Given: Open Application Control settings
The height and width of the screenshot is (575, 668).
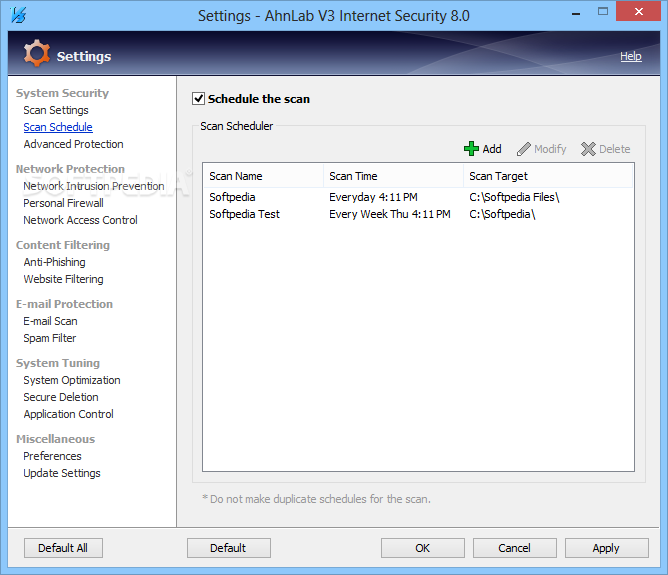Looking at the screenshot, I should pyautogui.click(x=69, y=414).
